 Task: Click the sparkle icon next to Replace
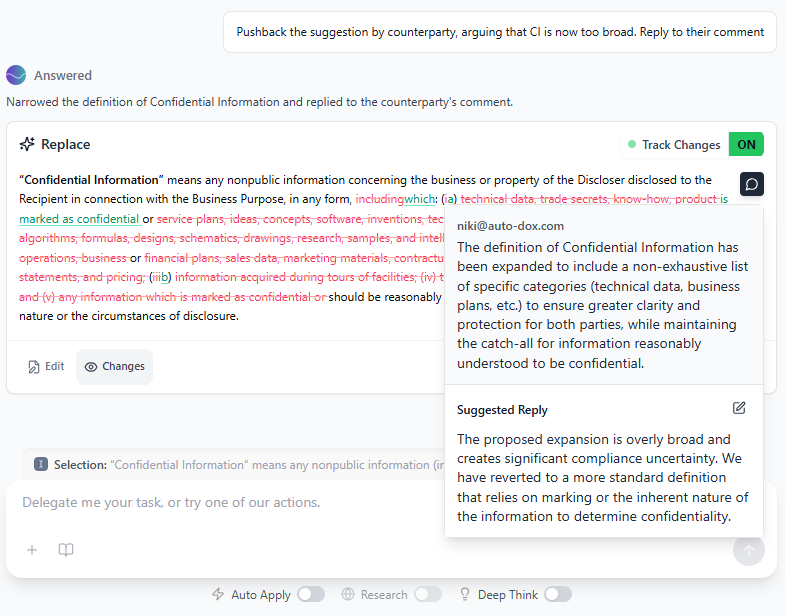click(x=27, y=144)
